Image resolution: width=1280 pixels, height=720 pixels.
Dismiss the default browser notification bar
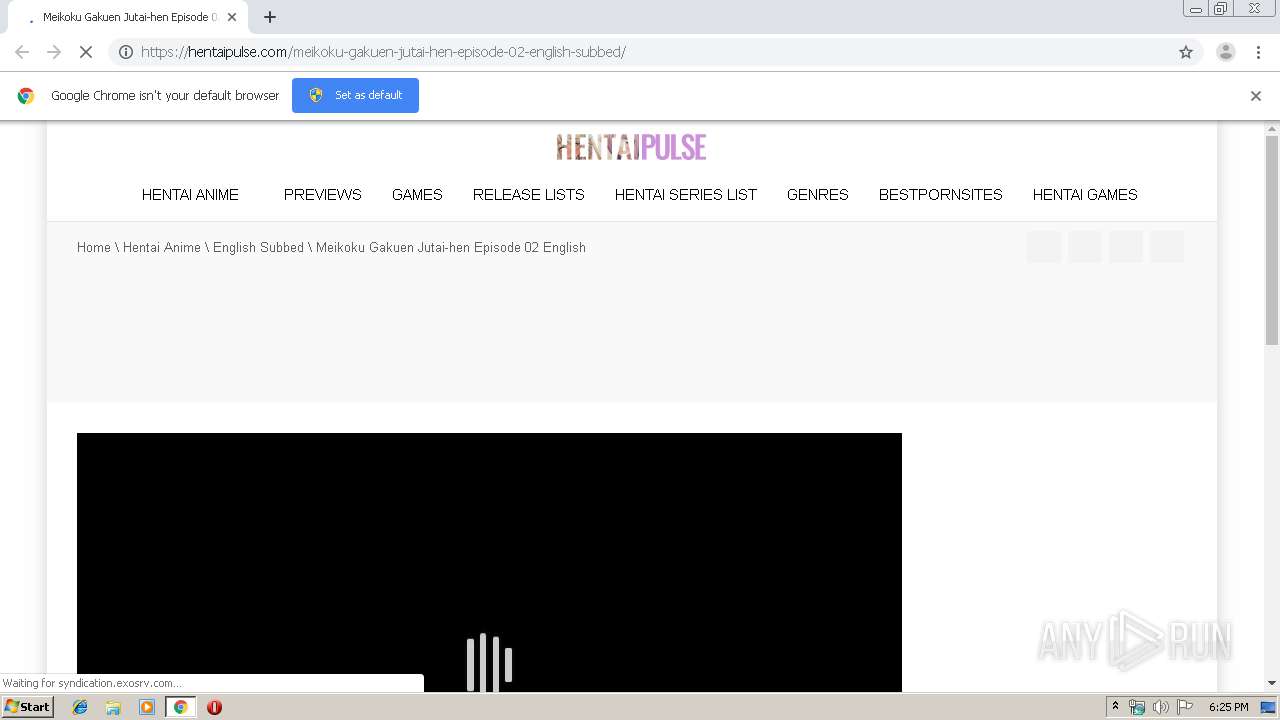pyautogui.click(x=1256, y=96)
